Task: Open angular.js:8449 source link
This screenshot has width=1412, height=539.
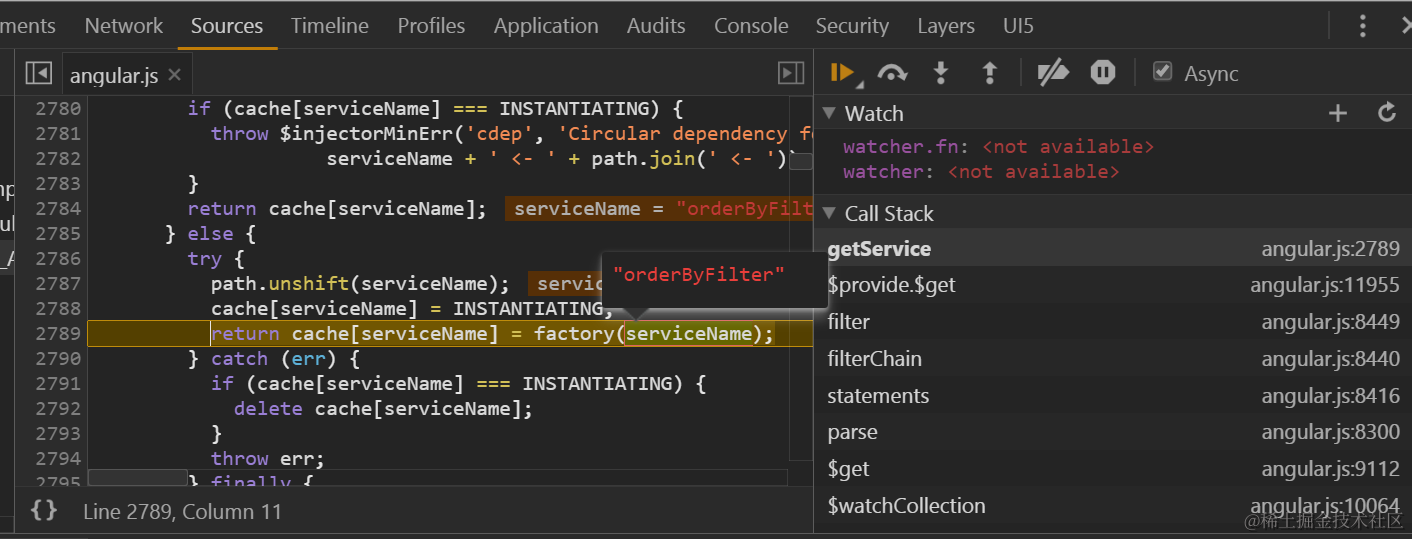Action: click(1330, 322)
